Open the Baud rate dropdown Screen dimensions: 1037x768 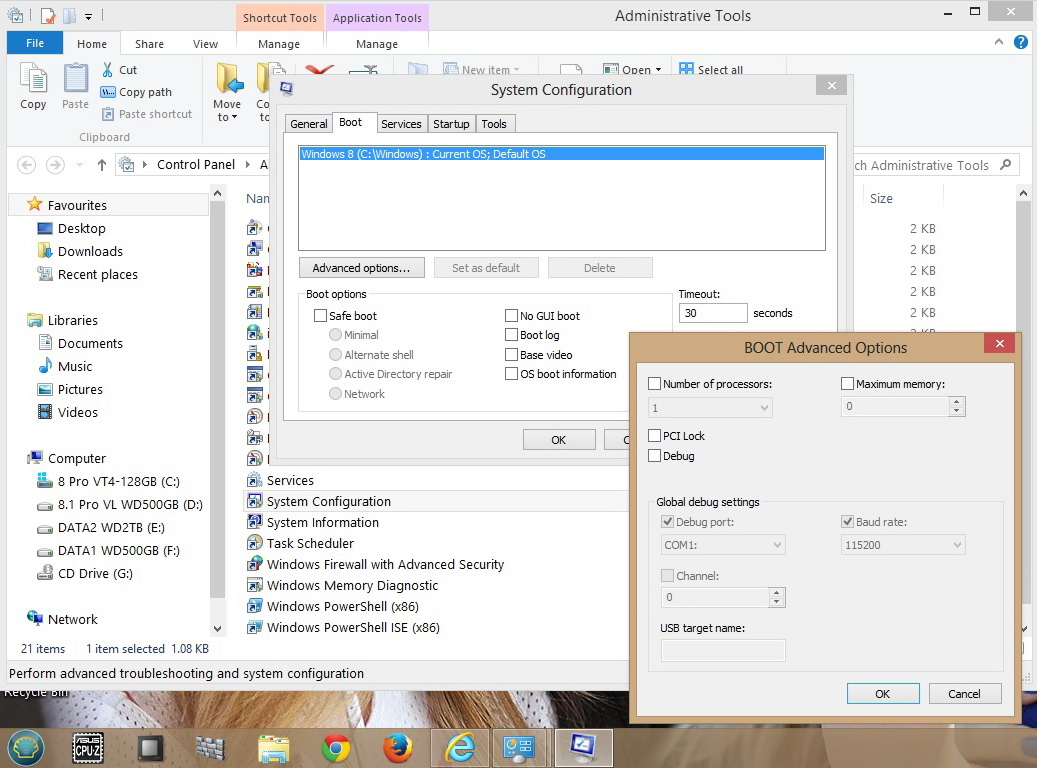[903, 545]
